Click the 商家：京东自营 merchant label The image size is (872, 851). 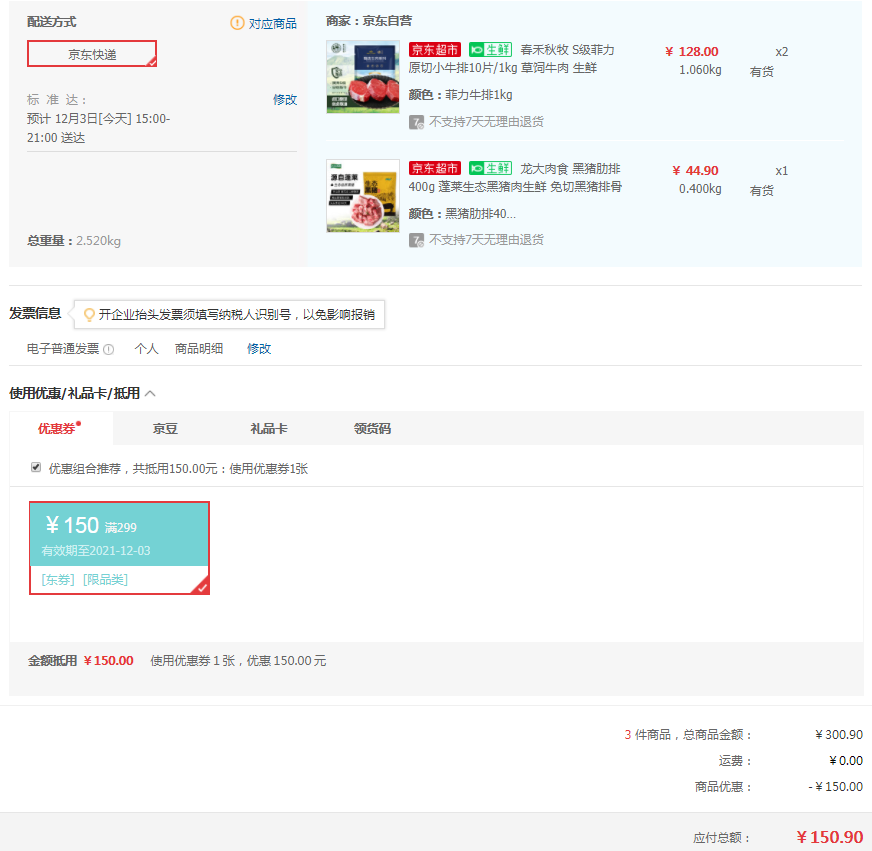pyautogui.click(x=369, y=21)
